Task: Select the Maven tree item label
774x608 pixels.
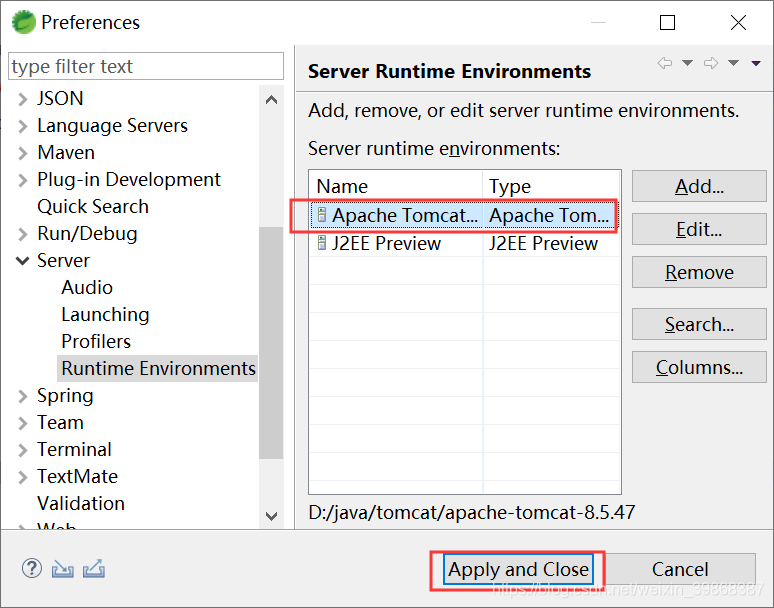Action: (66, 152)
